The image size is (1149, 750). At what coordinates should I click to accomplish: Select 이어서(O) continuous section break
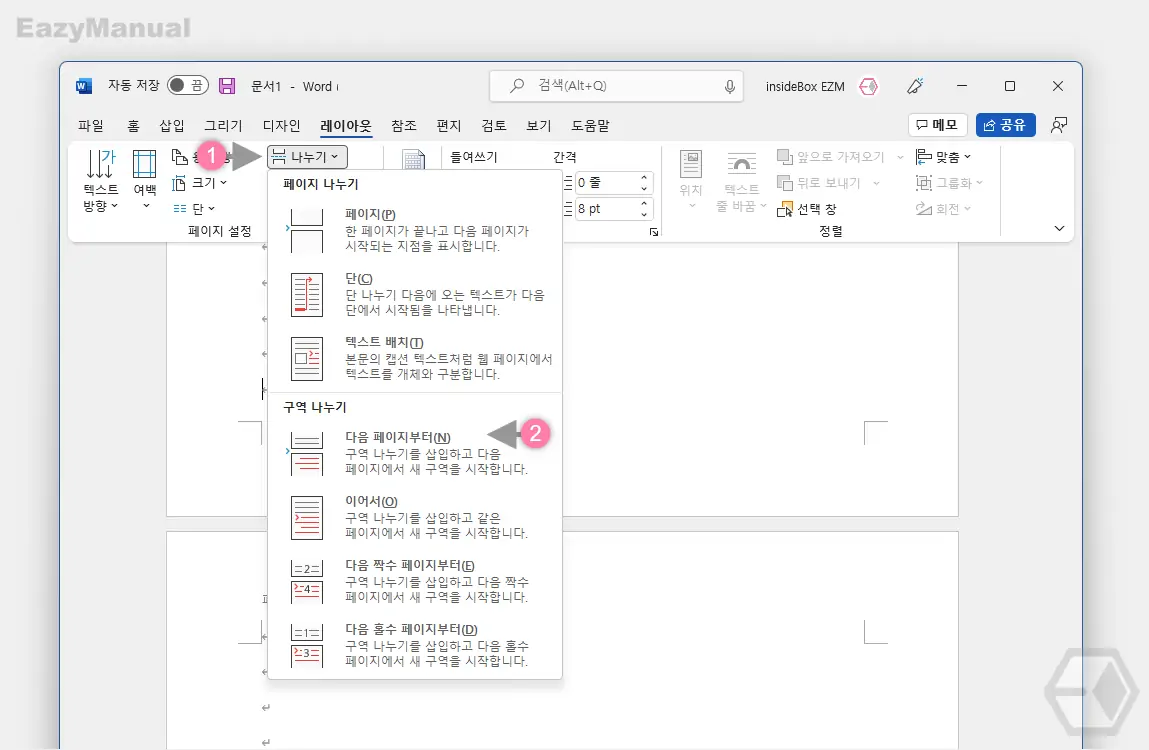coord(415,517)
